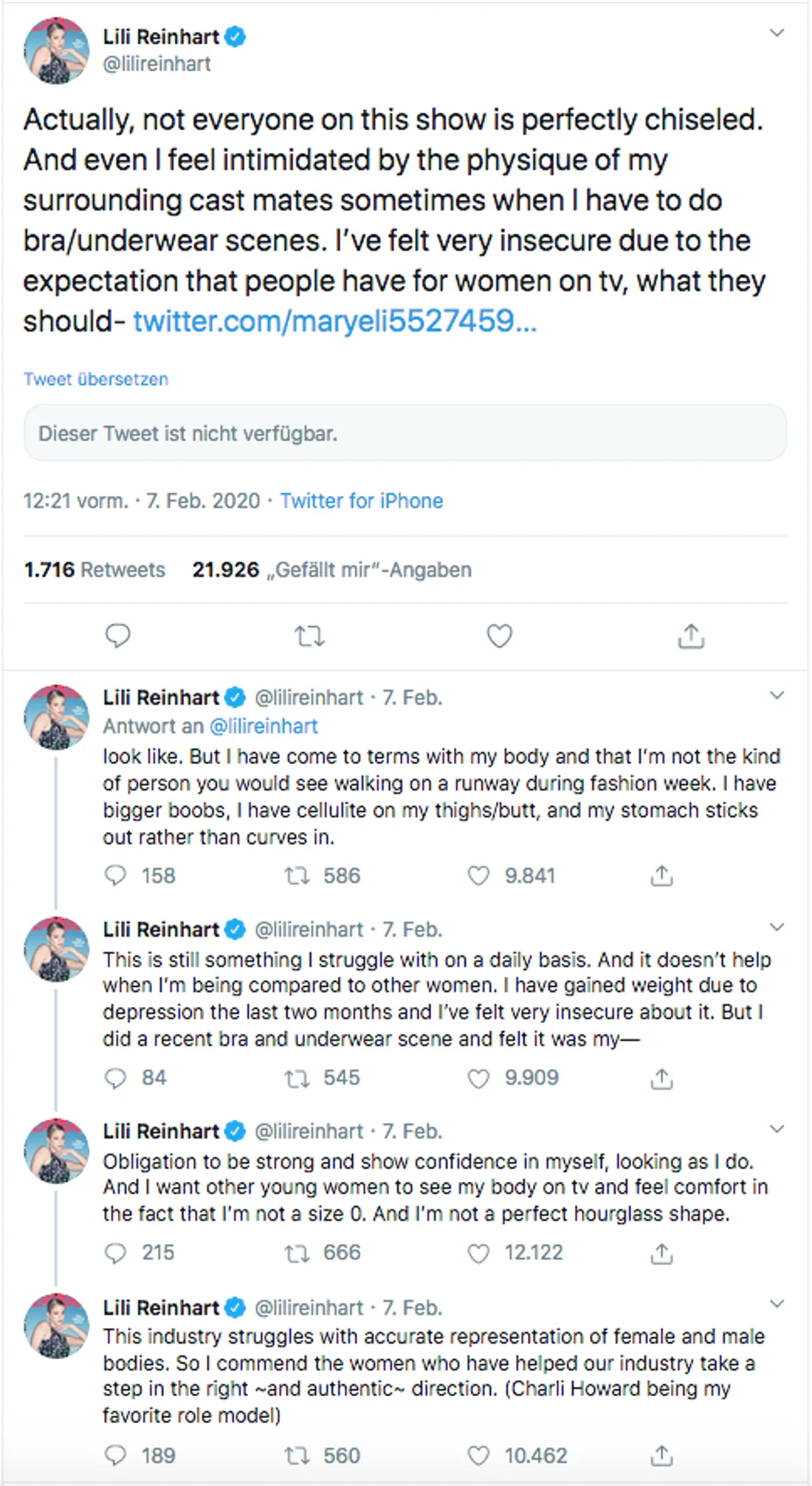Image resolution: width=812 pixels, height=1486 pixels.
Task: Reply to the main tweet via comment icon
Action: (x=117, y=636)
